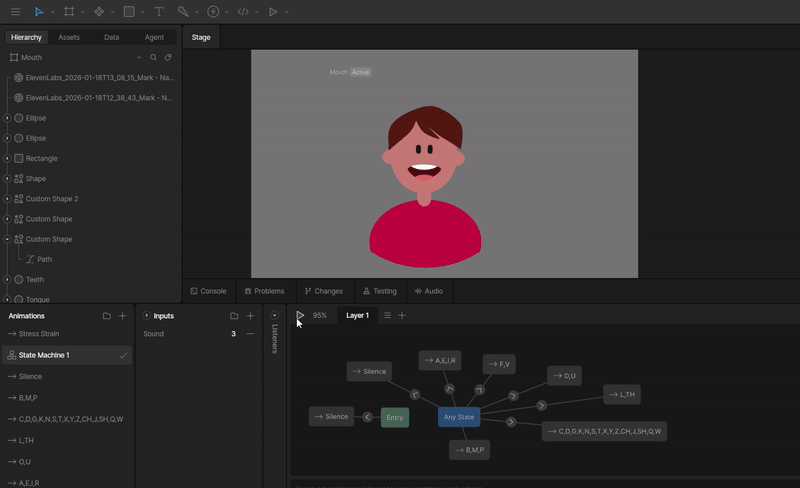Screen dimensions: 800x488
Task: Select the Pen tool
Action: click(x=183, y=12)
